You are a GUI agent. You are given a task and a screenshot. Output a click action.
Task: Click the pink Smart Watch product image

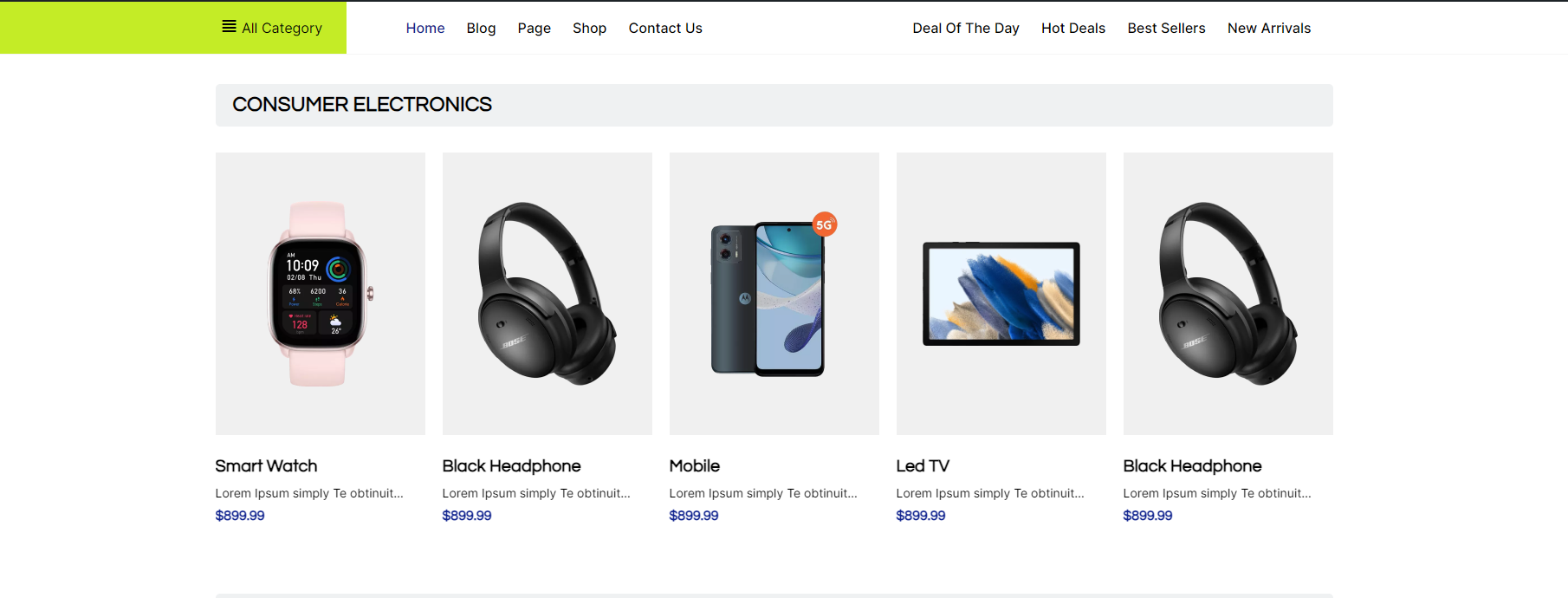pos(320,294)
